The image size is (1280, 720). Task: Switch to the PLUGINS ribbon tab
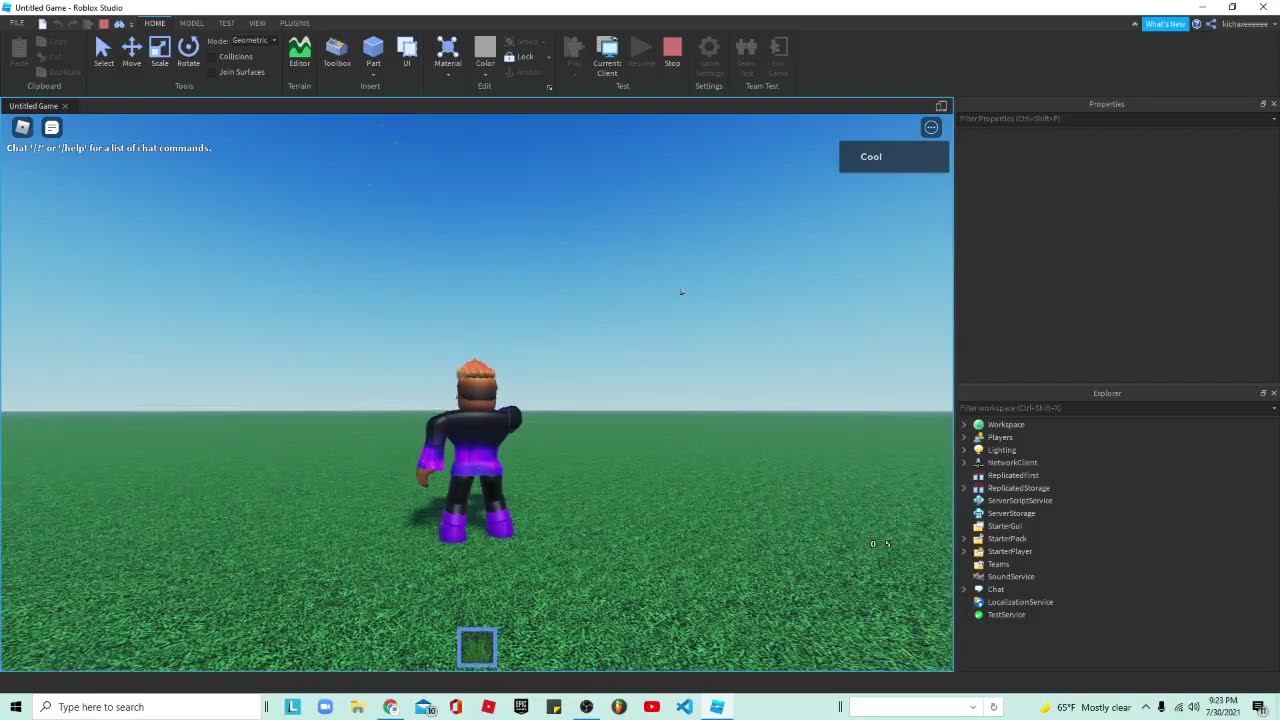[294, 23]
